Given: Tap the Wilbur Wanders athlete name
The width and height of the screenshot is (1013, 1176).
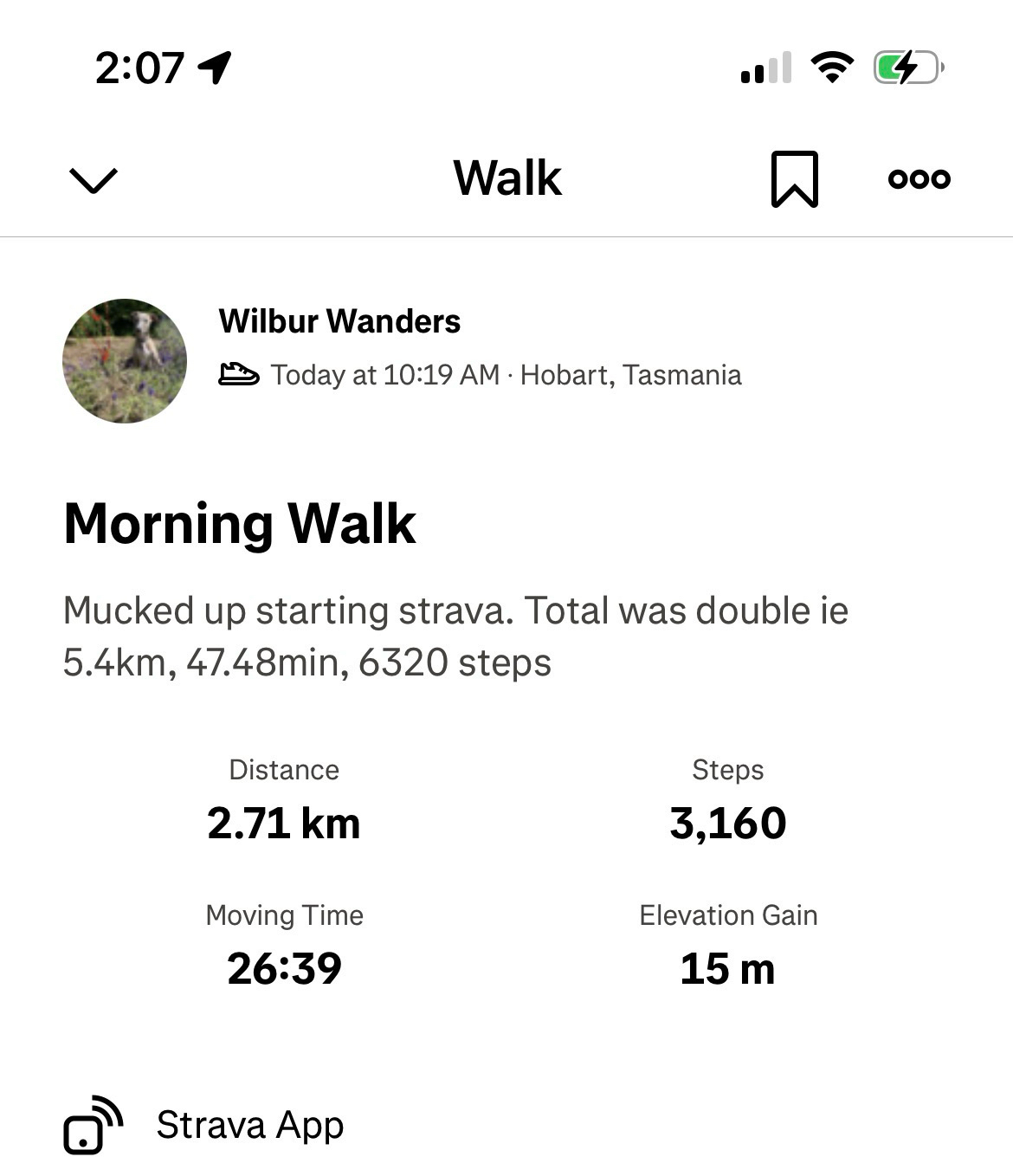Looking at the screenshot, I should point(339,321).
